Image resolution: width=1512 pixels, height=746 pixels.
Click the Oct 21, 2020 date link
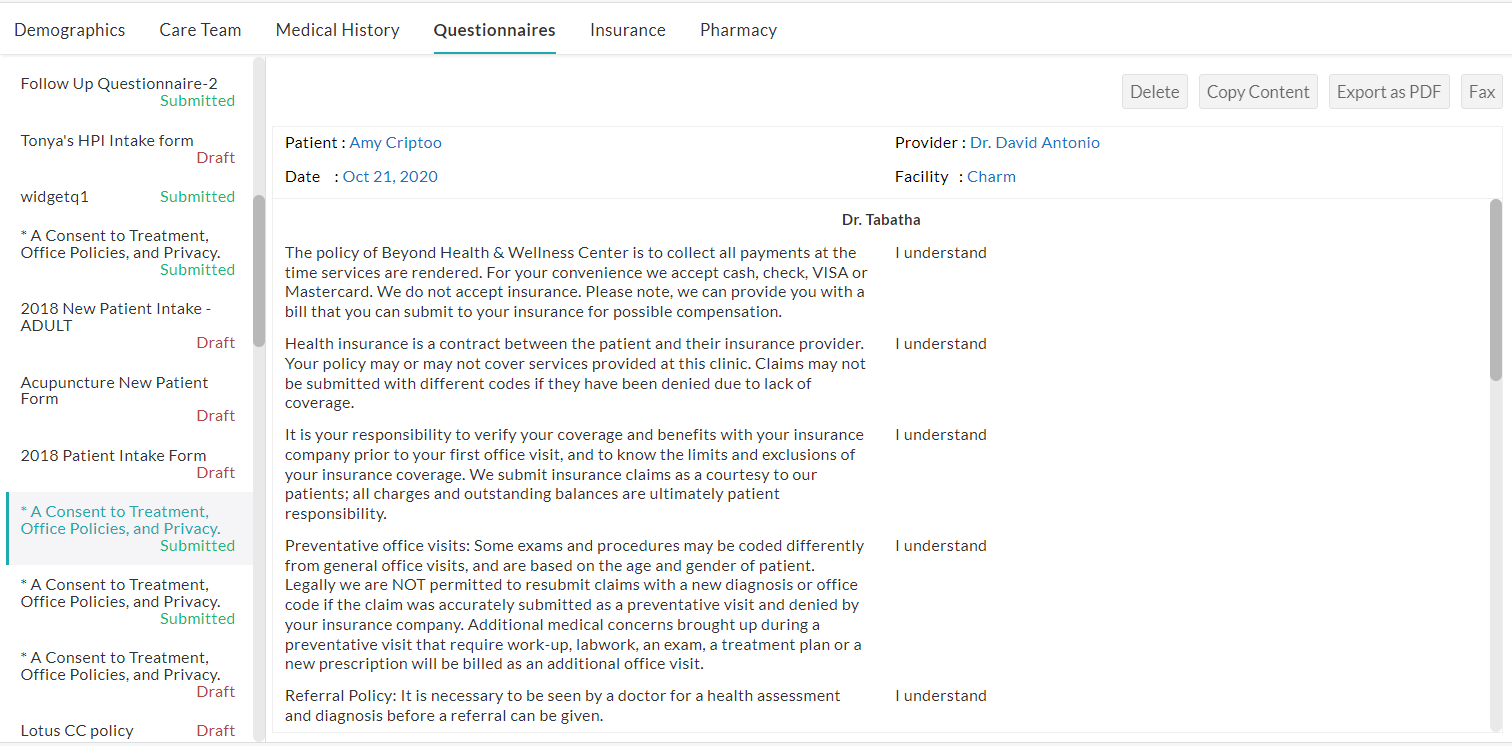pos(390,176)
